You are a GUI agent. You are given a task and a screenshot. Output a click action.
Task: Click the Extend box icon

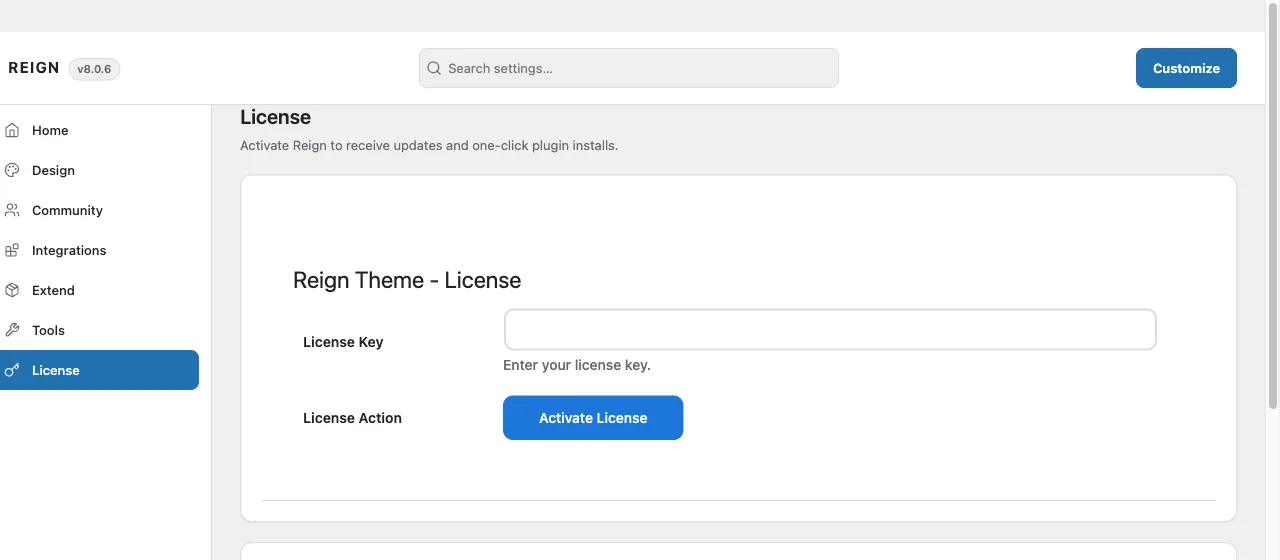point(12,290)
